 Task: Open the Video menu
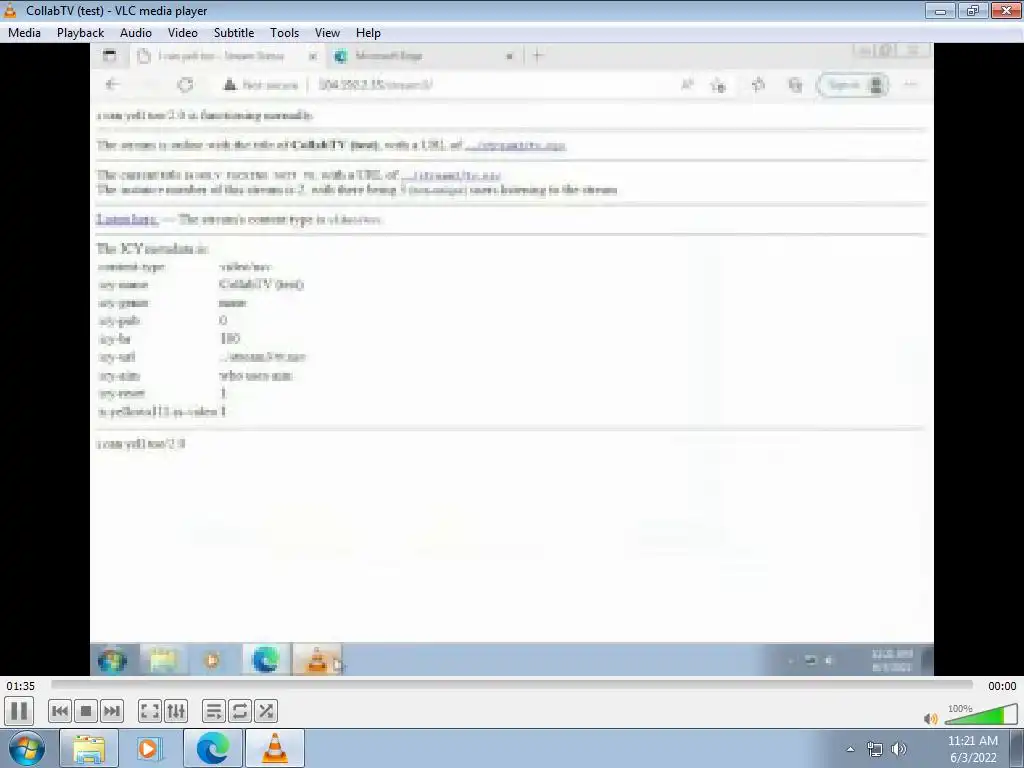click(x=182, y=33)
